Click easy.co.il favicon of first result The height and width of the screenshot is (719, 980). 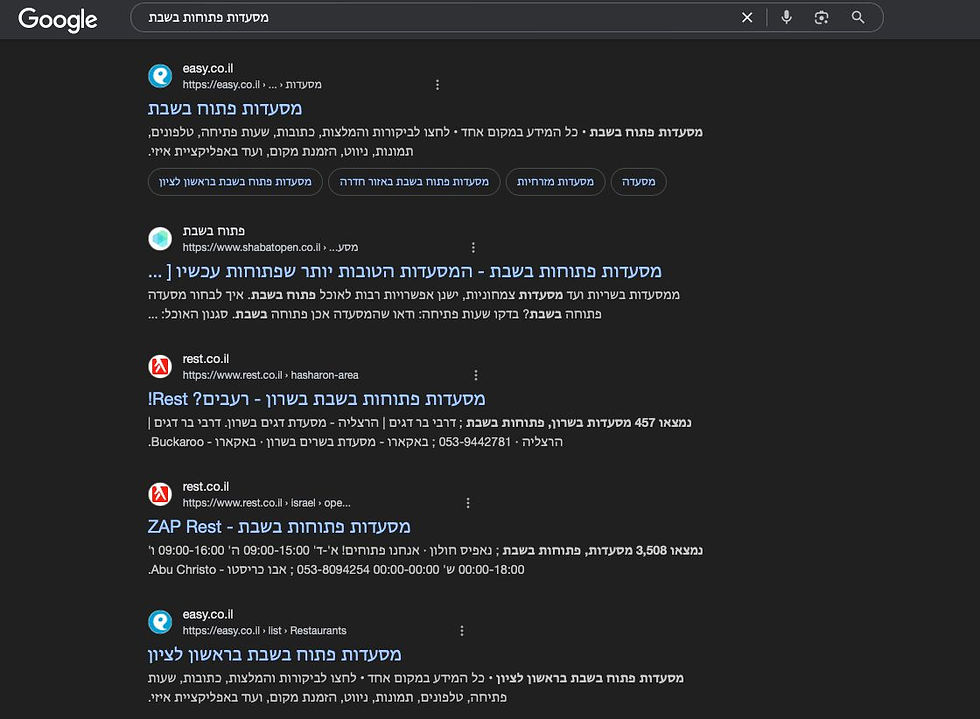[160, 76]
